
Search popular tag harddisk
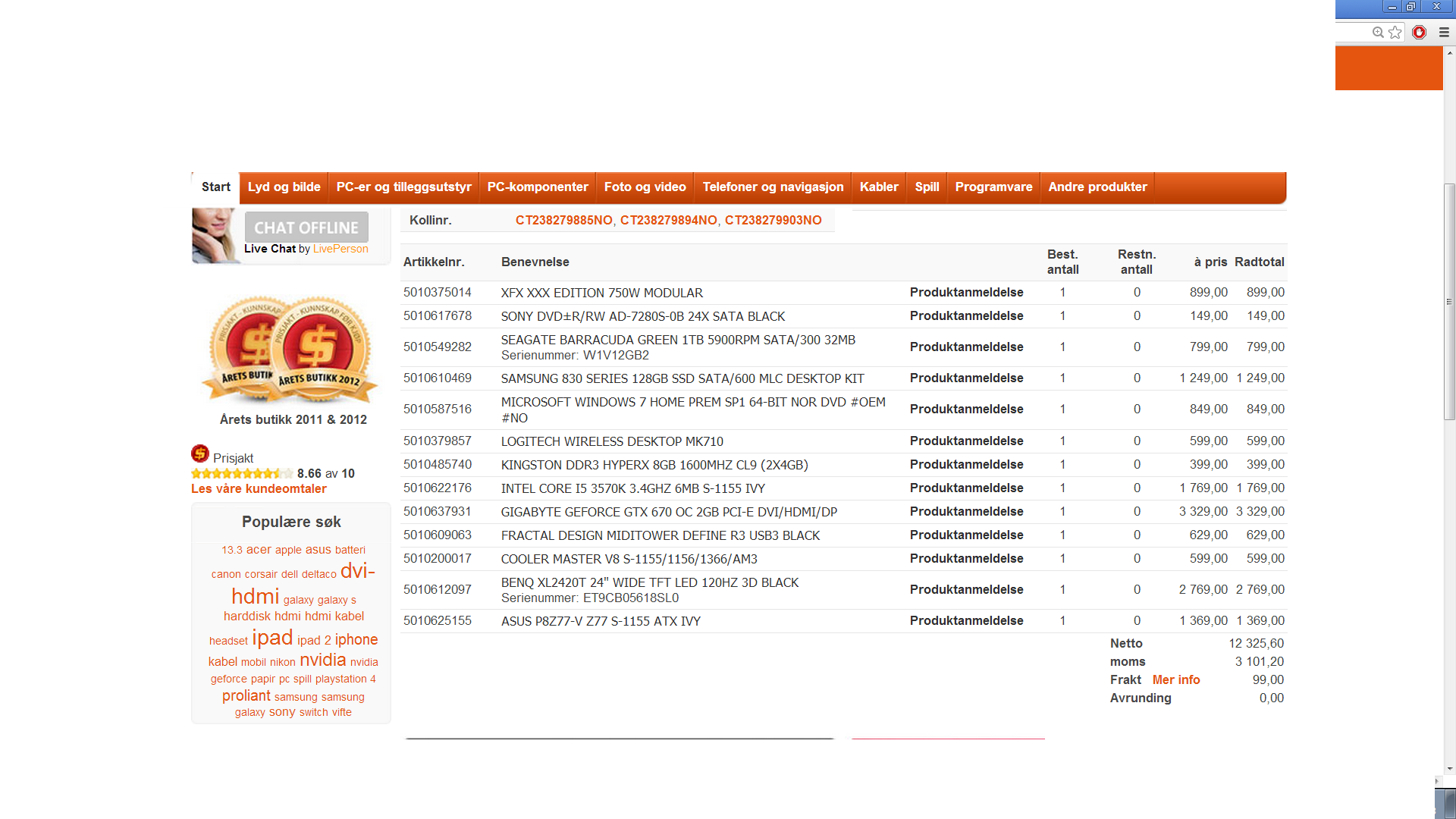(247, 617)
